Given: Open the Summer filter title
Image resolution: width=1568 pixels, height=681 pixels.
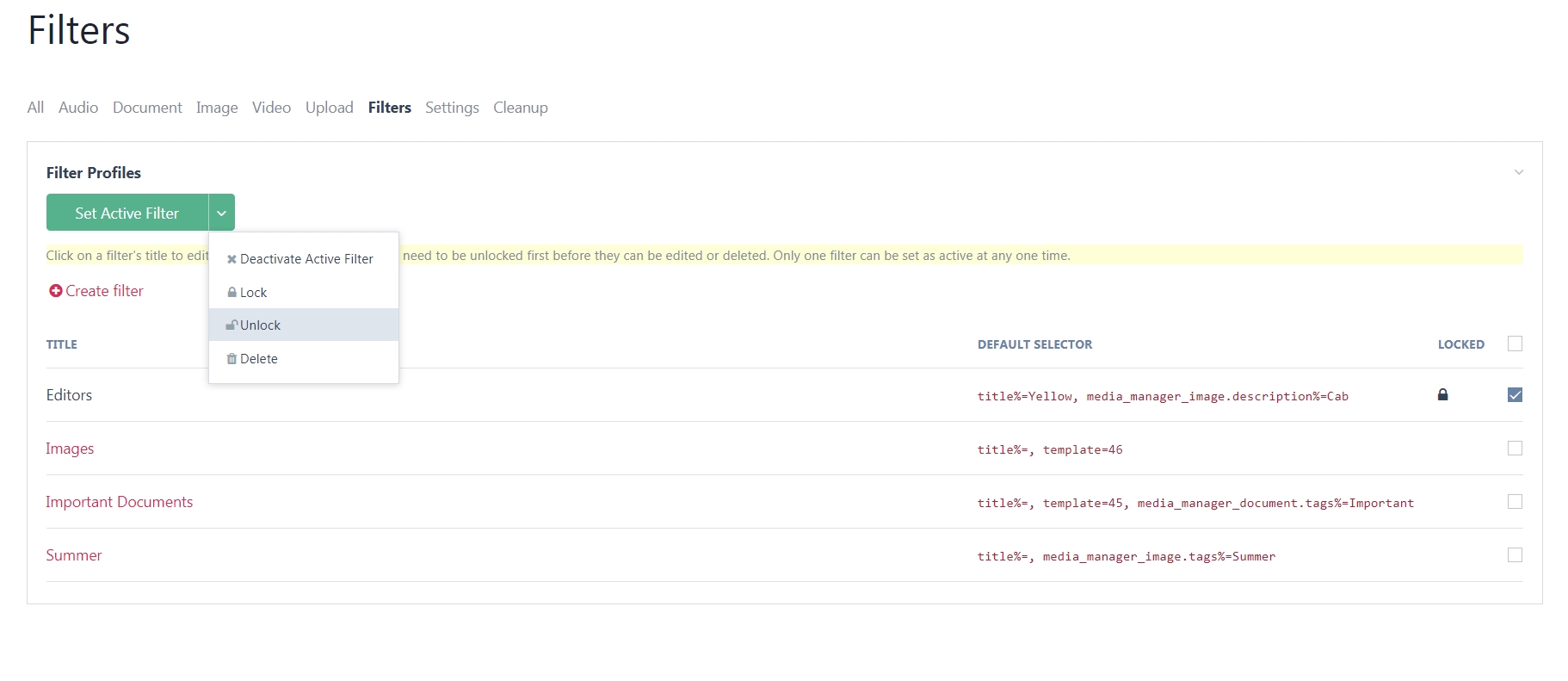Looking at the screenshot, I should pyautogui.click(x=74, y=555).
